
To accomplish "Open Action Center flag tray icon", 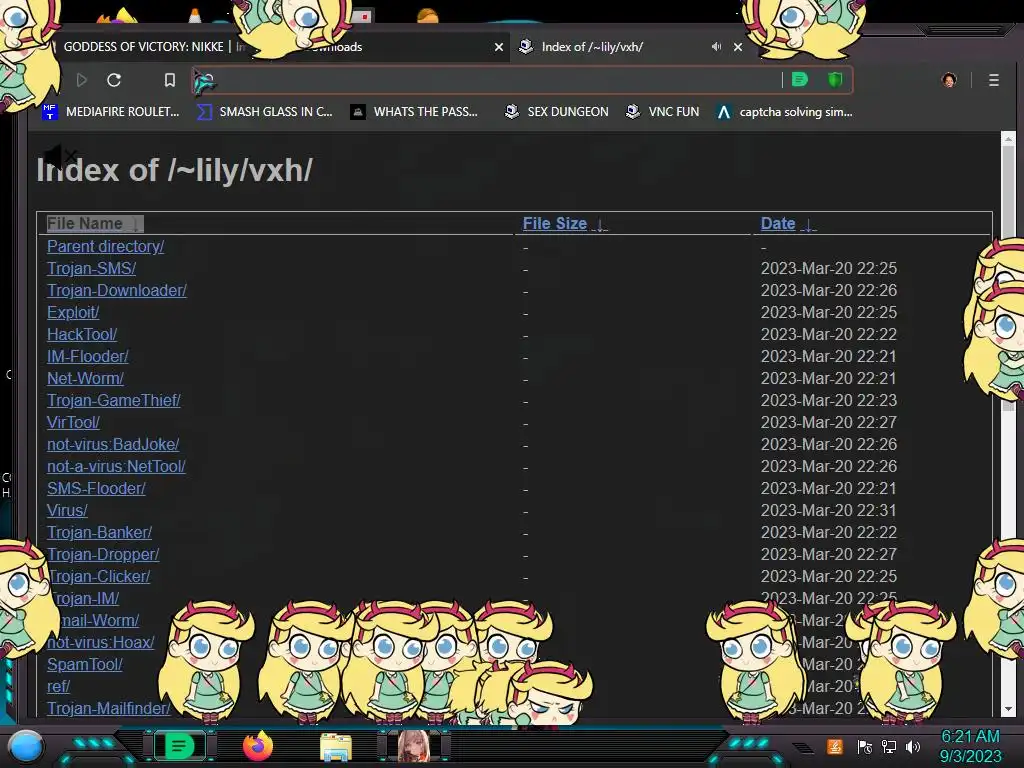I will pos(865,747).
